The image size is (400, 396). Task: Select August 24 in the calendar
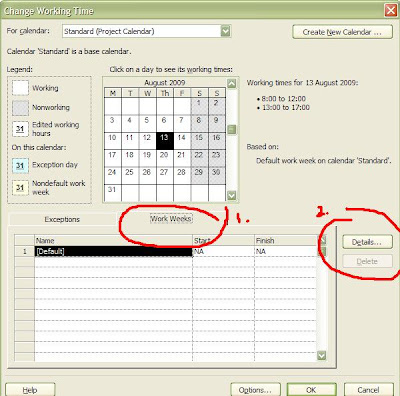(113, 175)
